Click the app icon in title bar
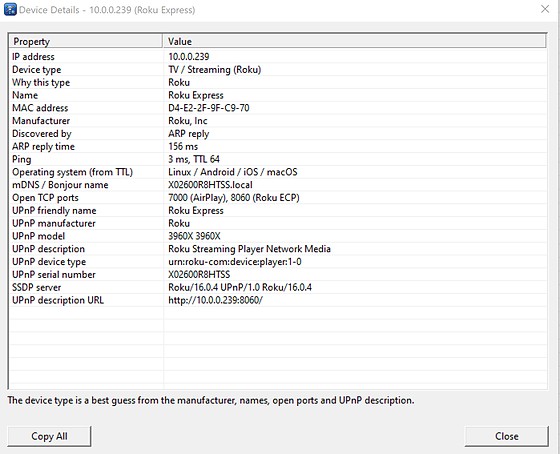Image resolution: width=560 pixels, height=454 pixels. pyautogui.click(x=10, y=9)
